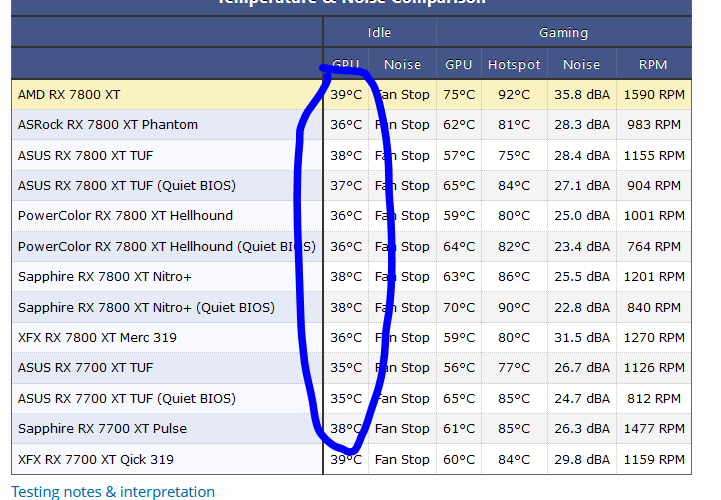Viewport: 721px width, 500px height.
Task: Select the ASRock RX 7800 XT Phantom name
Action: [x=108, y=125]
